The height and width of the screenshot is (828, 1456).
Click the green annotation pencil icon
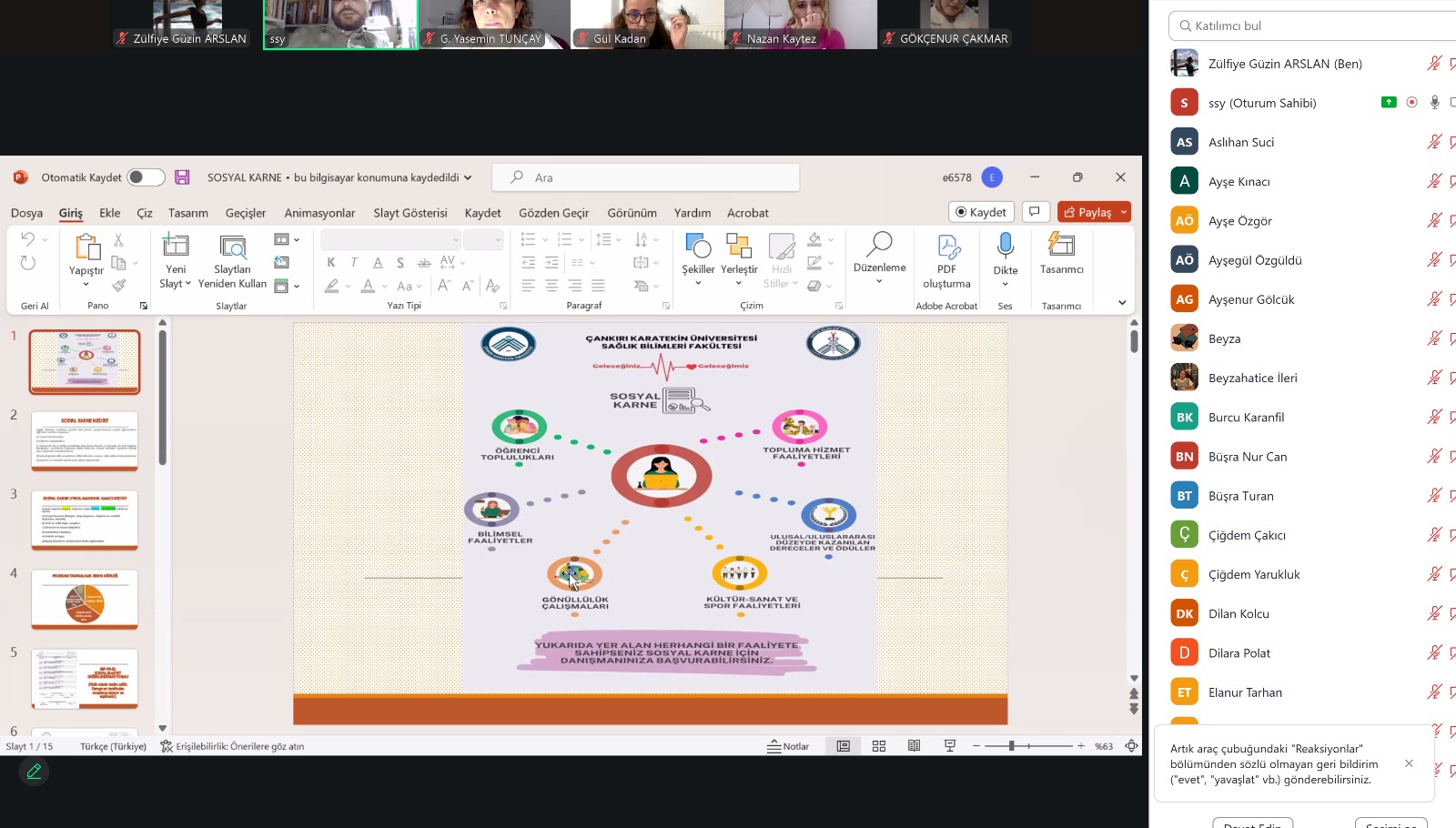coord(35,772)
